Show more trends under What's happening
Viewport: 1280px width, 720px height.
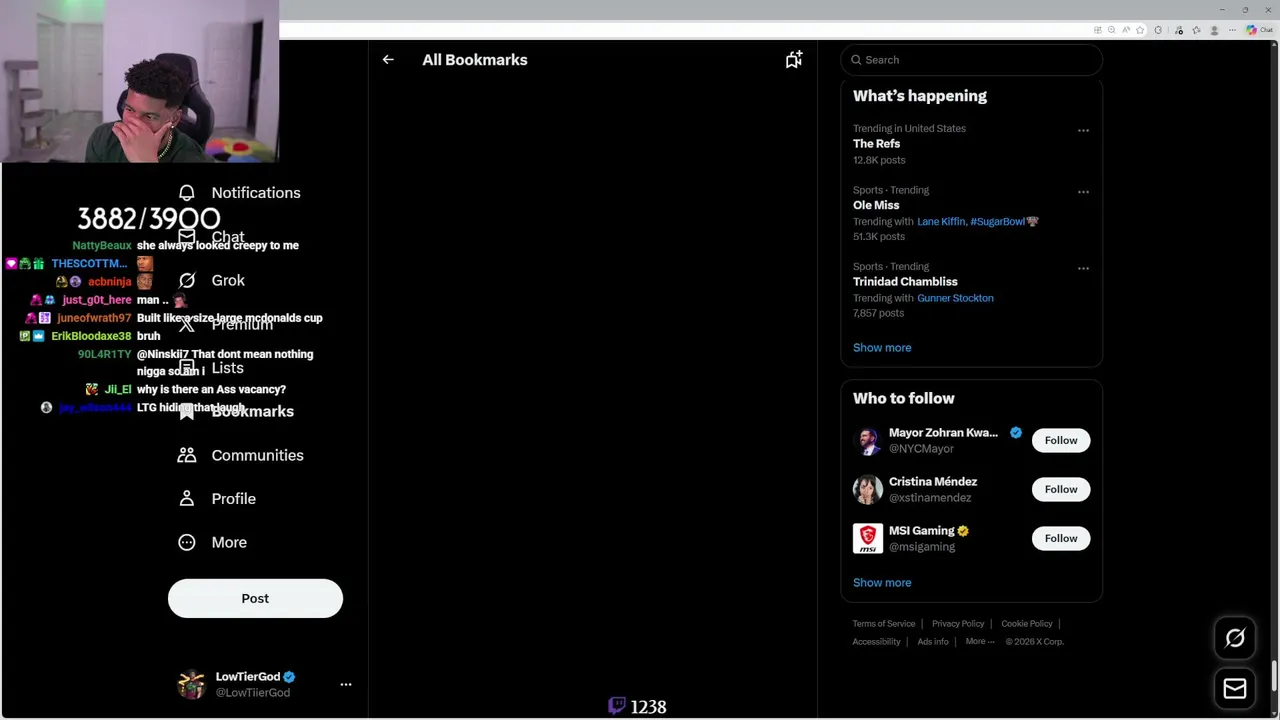click(x=882, y=347)
